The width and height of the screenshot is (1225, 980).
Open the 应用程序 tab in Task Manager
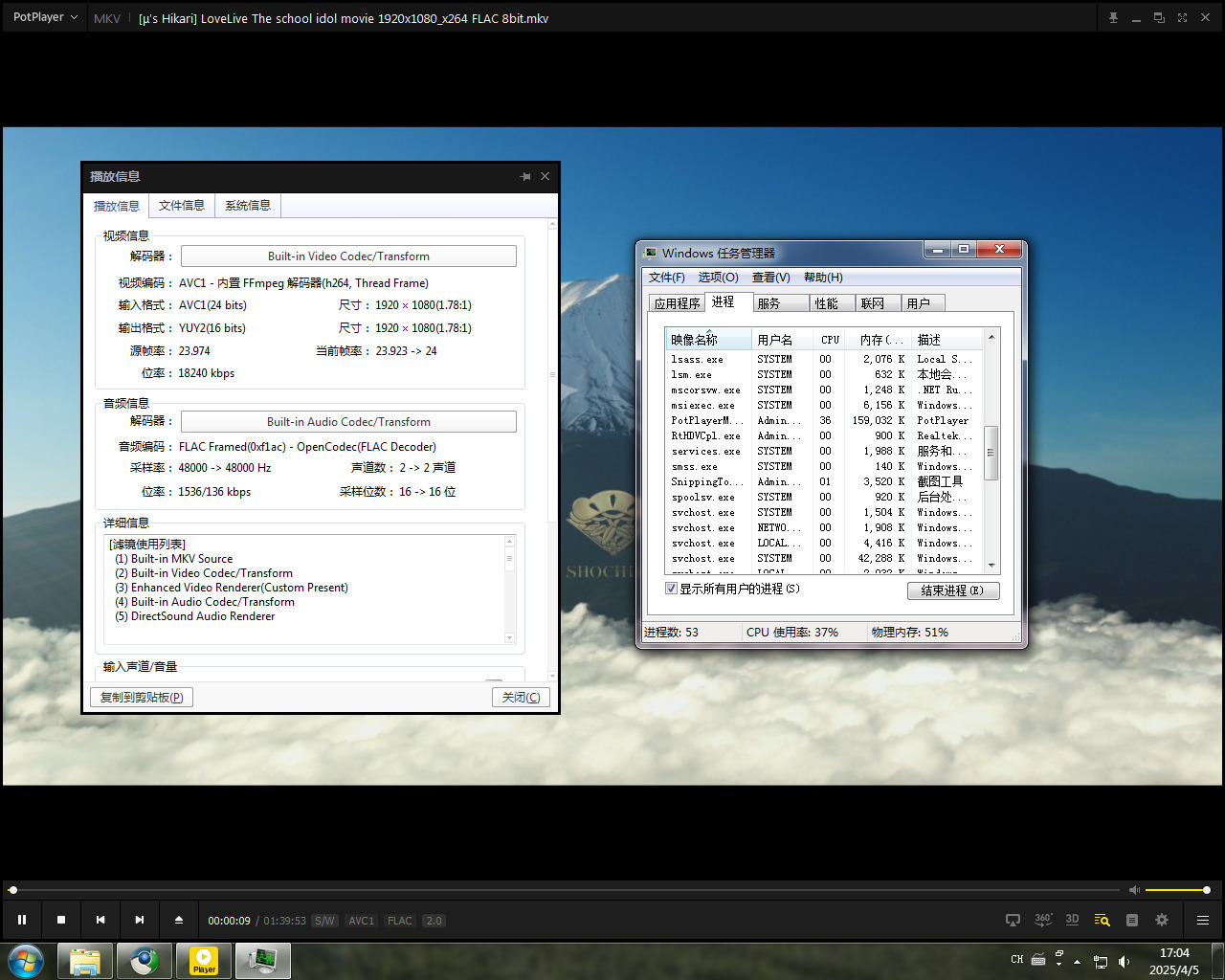coord(677,303)
